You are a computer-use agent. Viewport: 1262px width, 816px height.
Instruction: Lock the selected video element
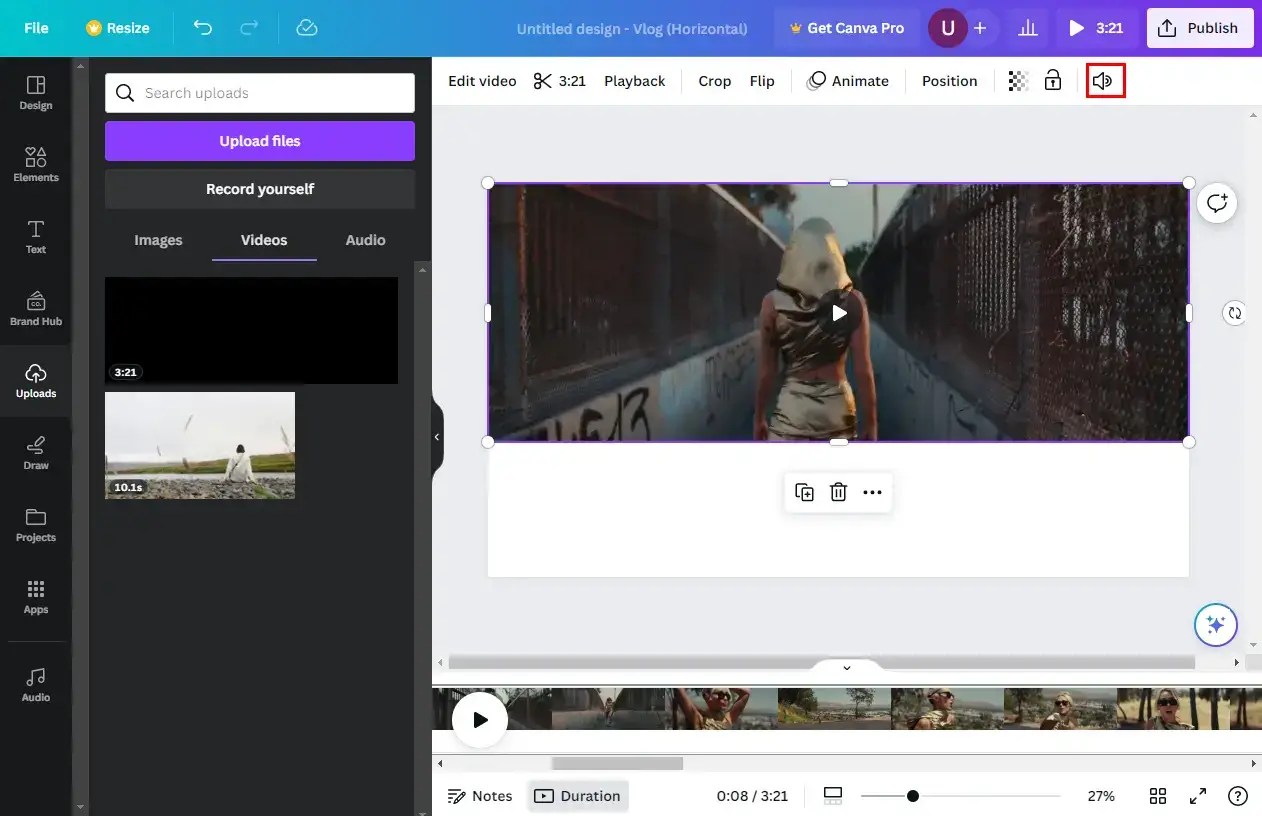pos(1052,80)
